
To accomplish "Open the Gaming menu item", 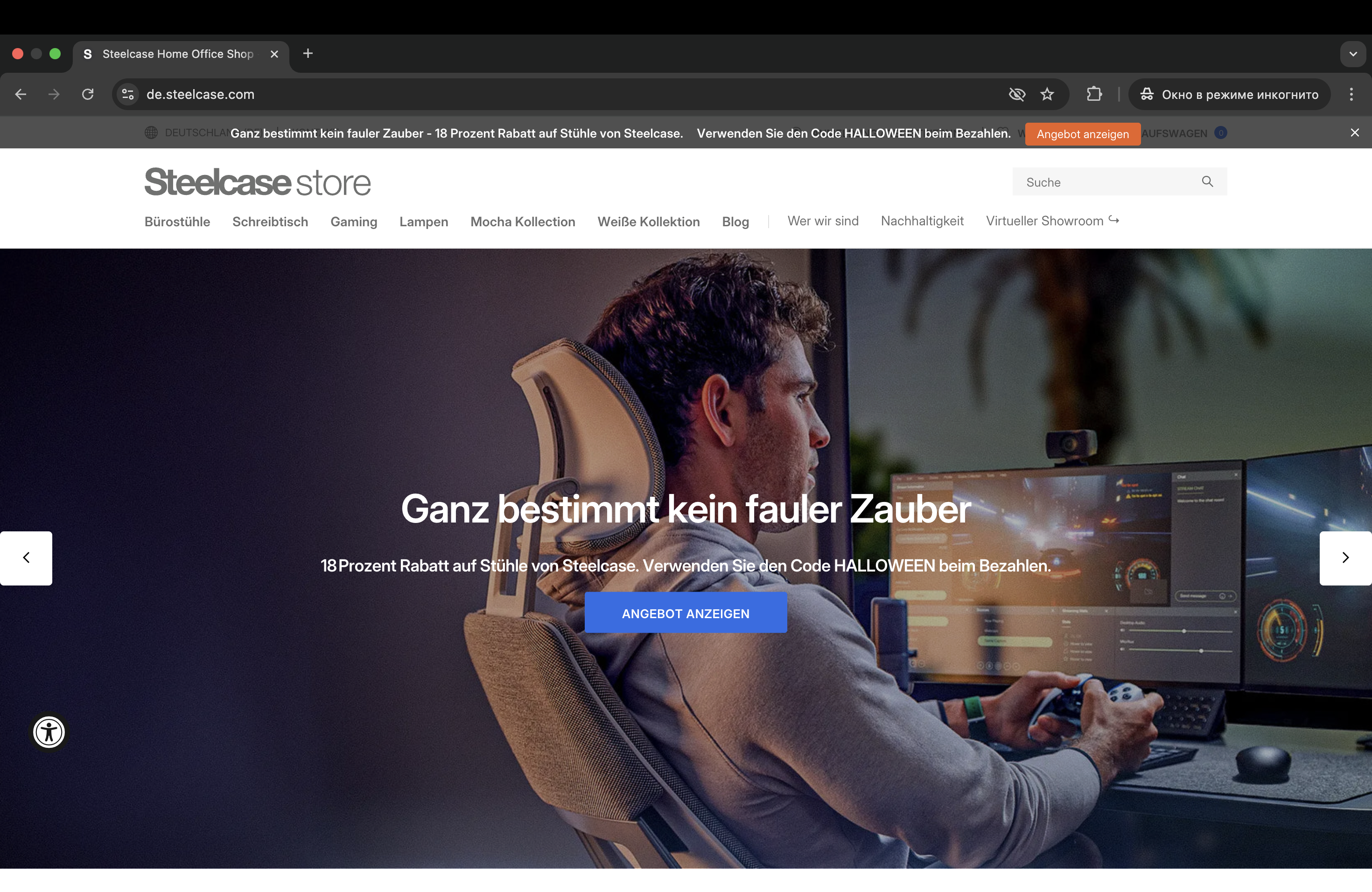I will [x=353, y=222].
